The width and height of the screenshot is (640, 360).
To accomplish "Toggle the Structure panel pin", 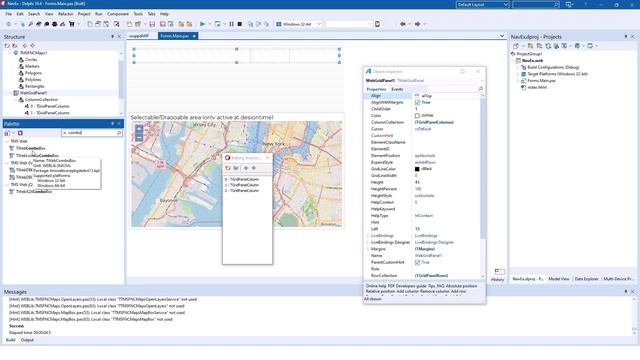I will (112, 37).
